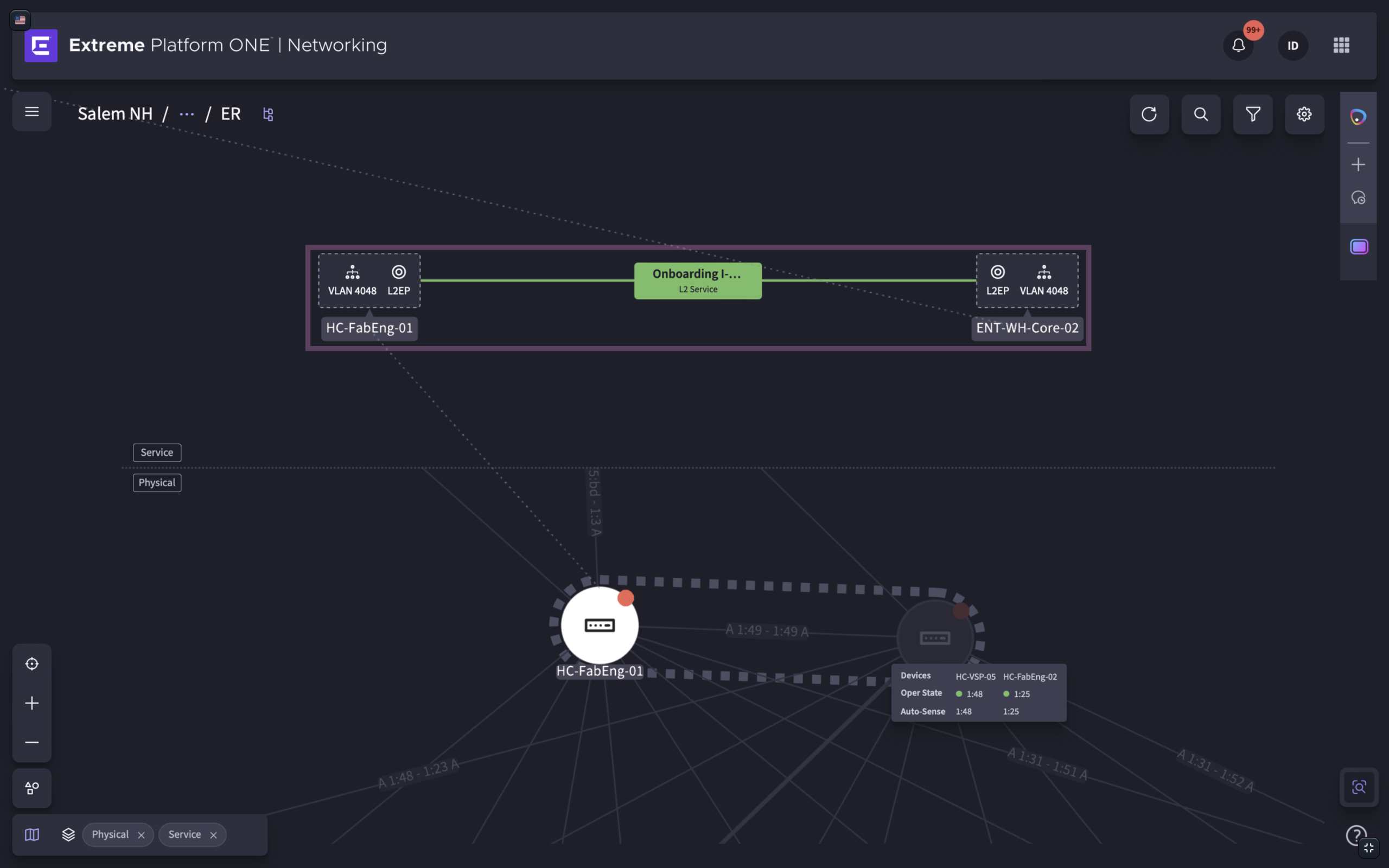This screenshot has width=1389, height=868.
Task: Click the Physical layer label
Action: 157,483
